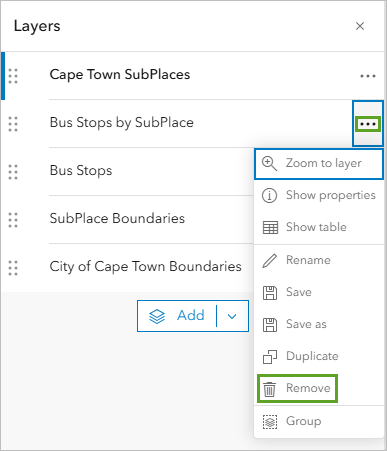Open options for Cape Town SubPlaces layer
Viewport: 387px width, 451px height.
tap(368, 76)
